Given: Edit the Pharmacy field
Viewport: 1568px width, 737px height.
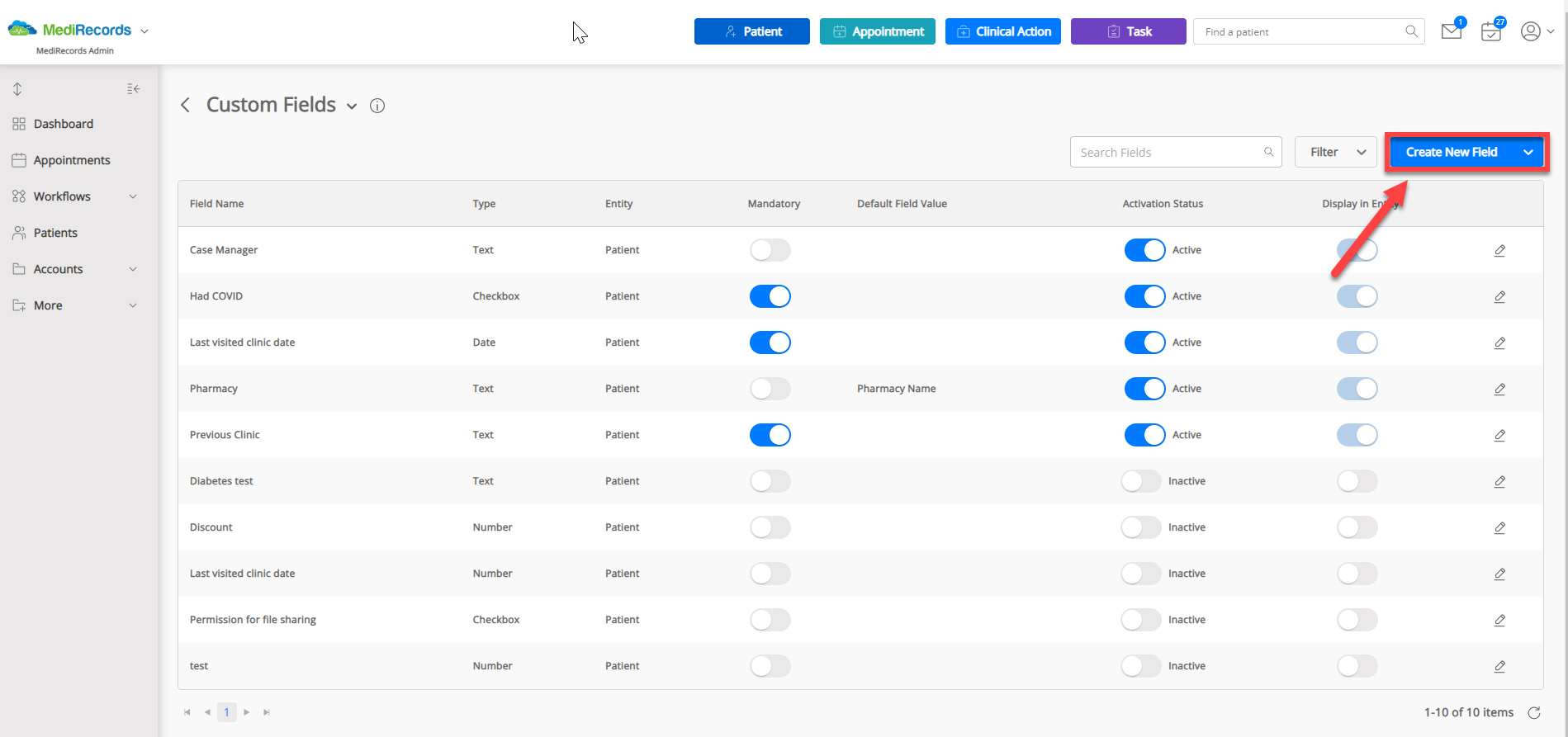Looking at the screenshot, I should click(1499, 389).
